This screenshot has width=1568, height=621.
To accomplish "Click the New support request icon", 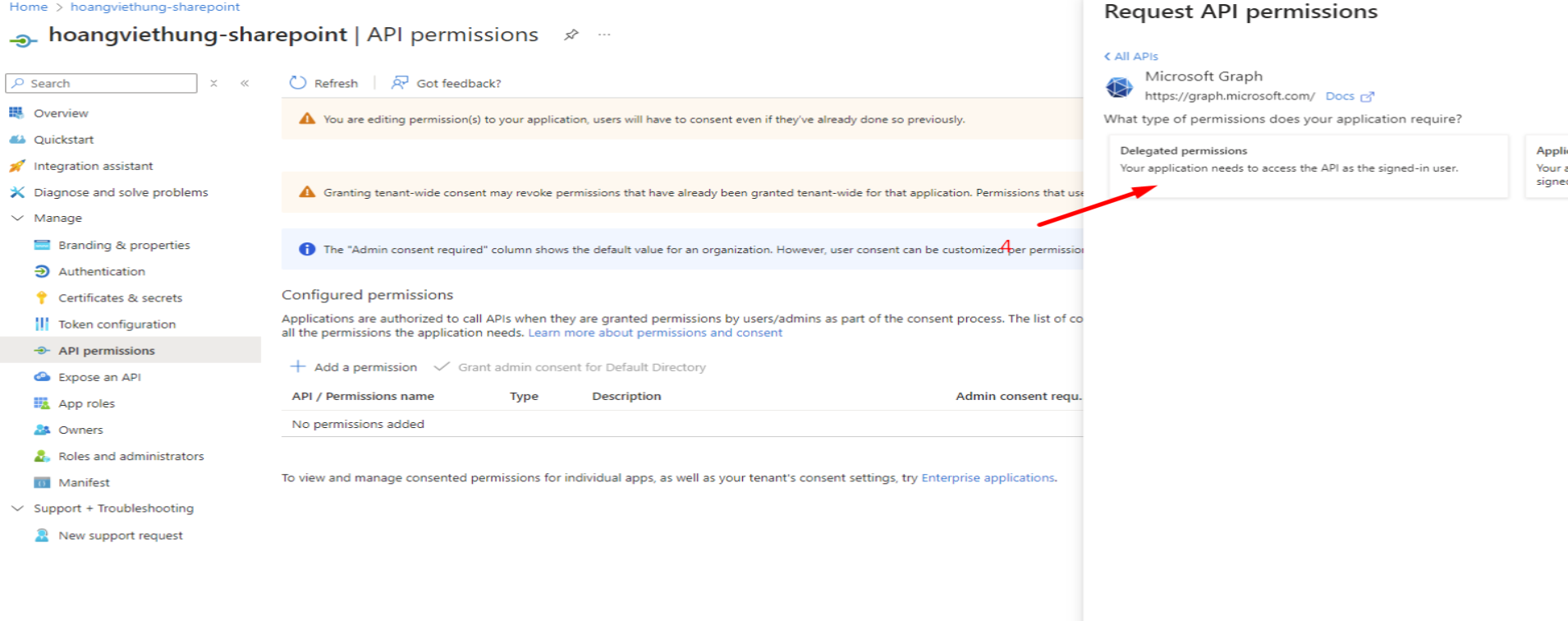I will (x=42, y=535).
